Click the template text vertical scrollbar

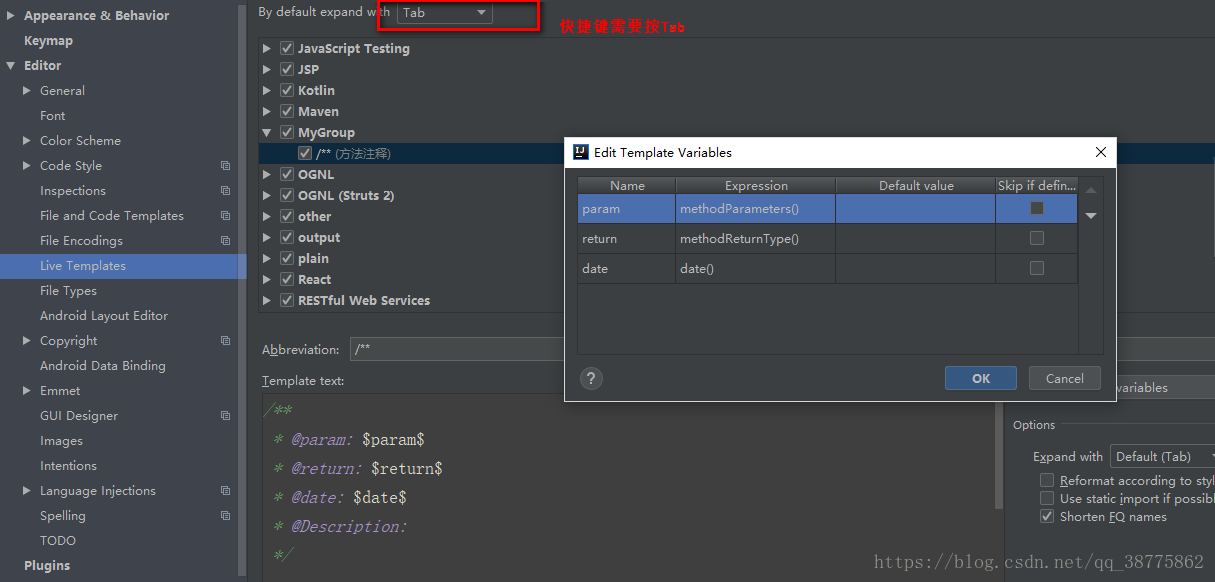click(999, 455)
